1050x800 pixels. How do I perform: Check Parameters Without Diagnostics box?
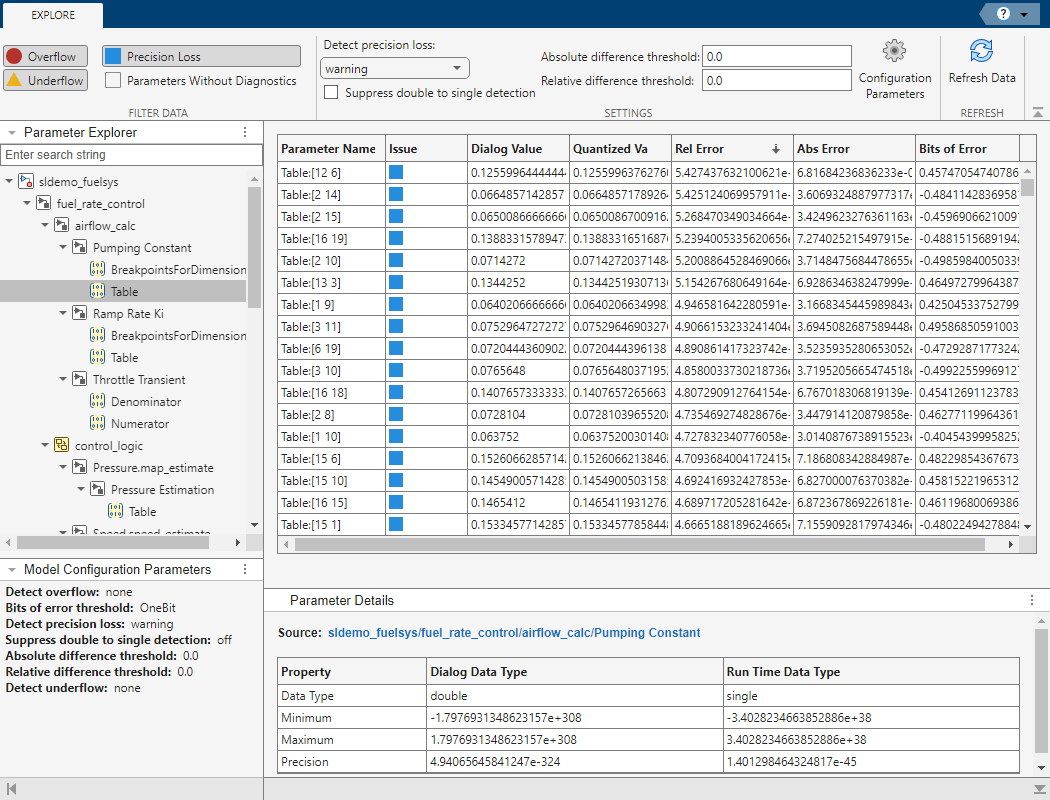tap(114, 80)
